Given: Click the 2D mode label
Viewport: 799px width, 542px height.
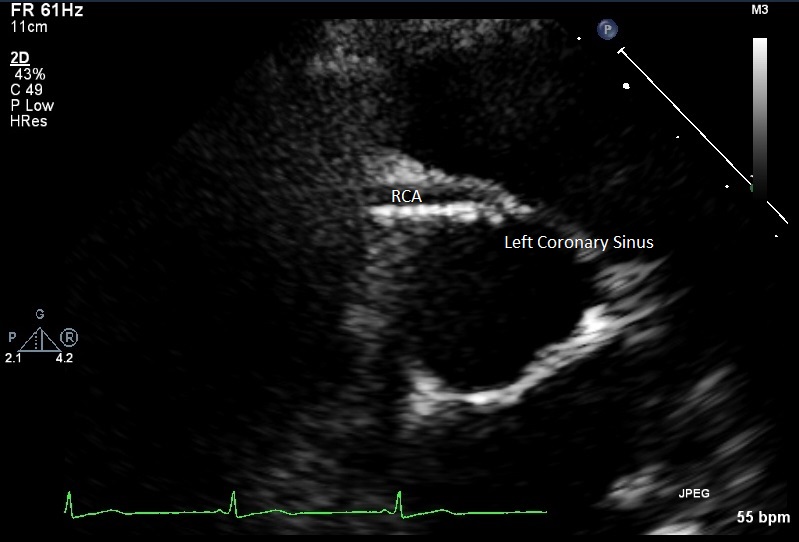Looking at the screenshot, I should [19, 58].
